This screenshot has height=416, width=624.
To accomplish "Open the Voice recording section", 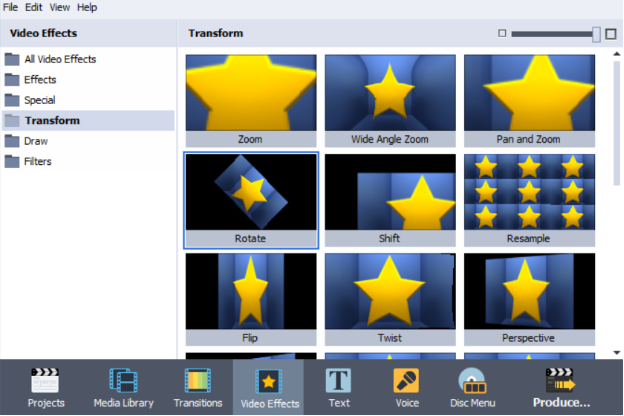I will click(407, 387).
